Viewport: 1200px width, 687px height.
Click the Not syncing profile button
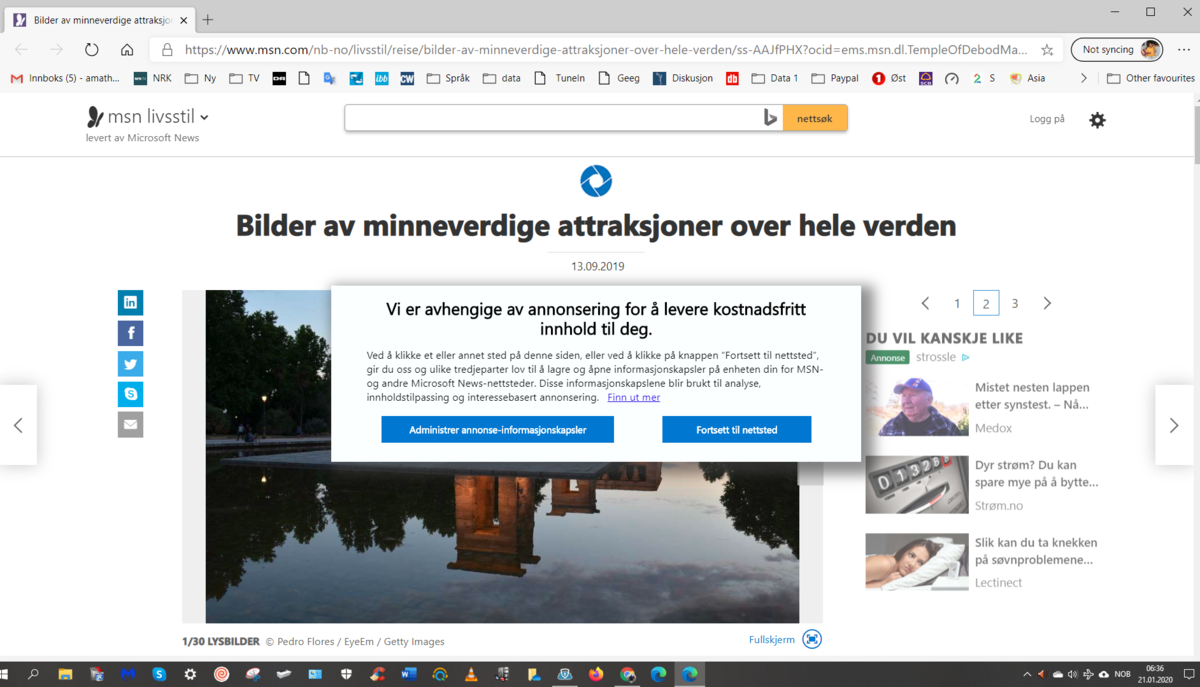click(1117, 49)
